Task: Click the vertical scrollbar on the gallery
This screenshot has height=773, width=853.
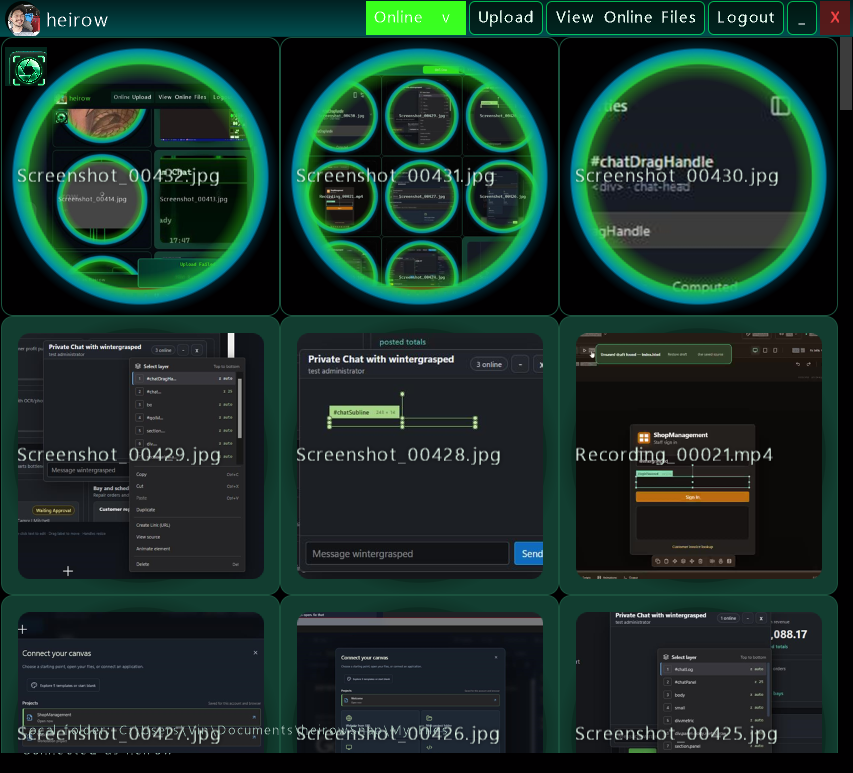Action: 846,73
